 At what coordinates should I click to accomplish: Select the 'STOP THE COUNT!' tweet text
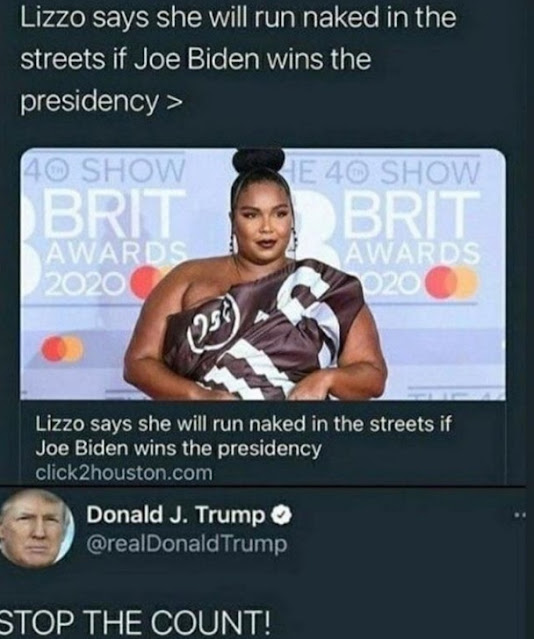point(135,621)
